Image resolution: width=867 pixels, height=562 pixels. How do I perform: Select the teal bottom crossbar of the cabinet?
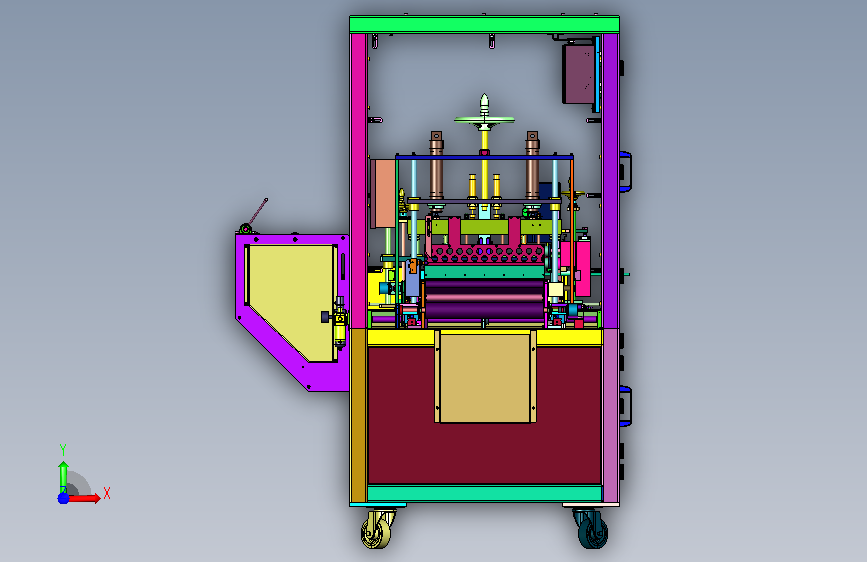(484, 493)
